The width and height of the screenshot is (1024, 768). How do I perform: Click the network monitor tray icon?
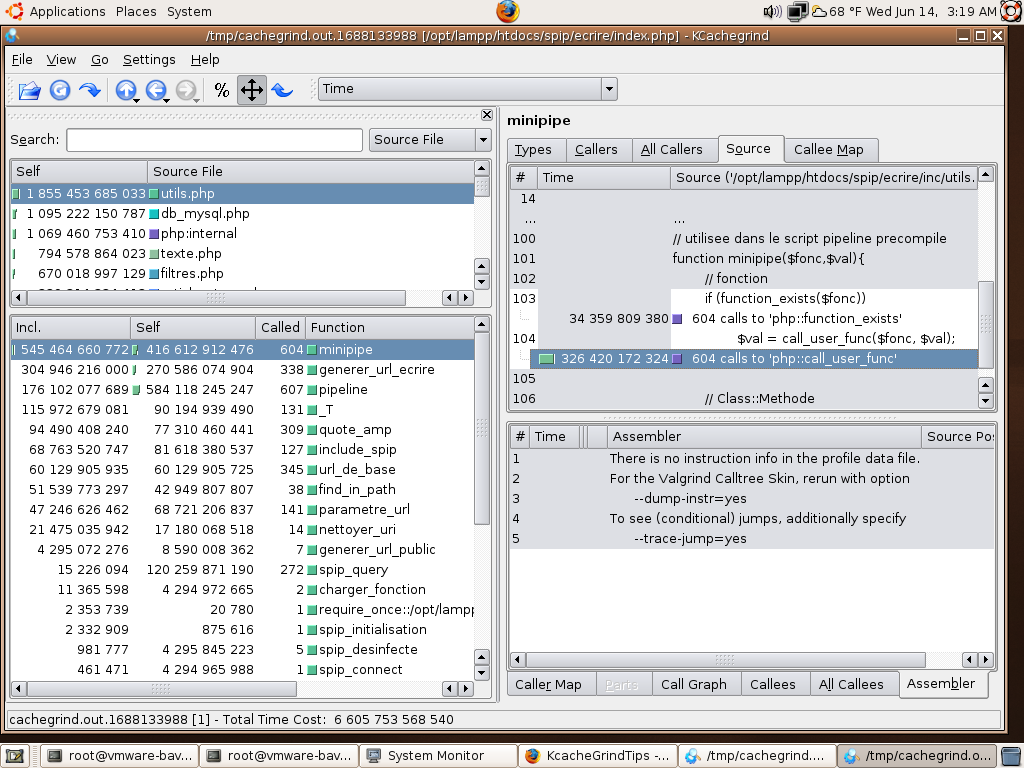[x=797, y=11]
